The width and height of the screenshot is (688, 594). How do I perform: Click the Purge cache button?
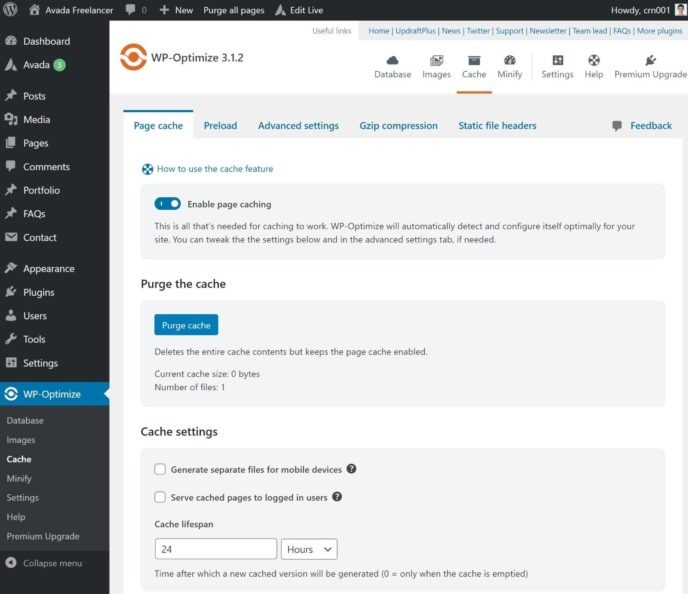[186, 325]
